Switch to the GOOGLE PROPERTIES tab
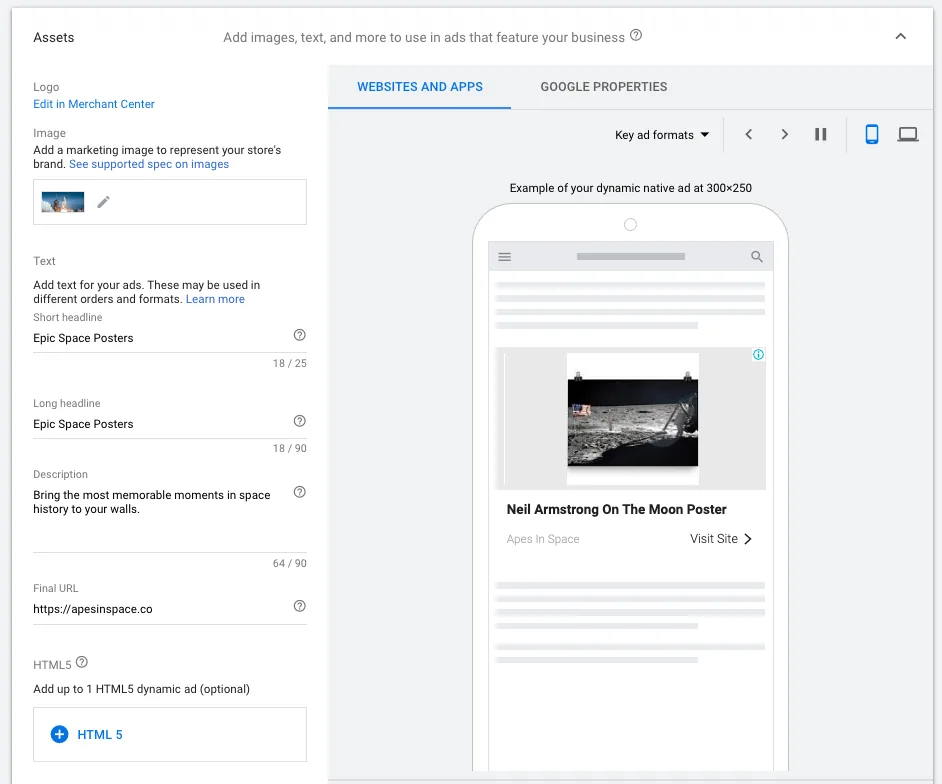Screen dimensions: 942x784 point(604,87)
